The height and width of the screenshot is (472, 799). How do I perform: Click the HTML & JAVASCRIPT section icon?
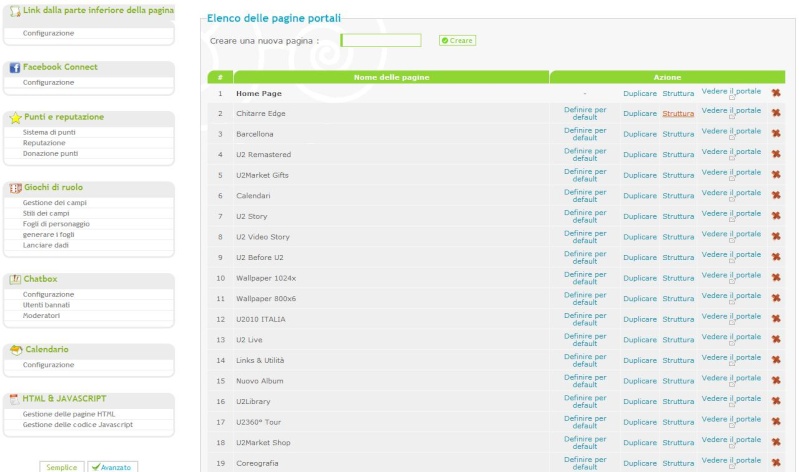14,400
